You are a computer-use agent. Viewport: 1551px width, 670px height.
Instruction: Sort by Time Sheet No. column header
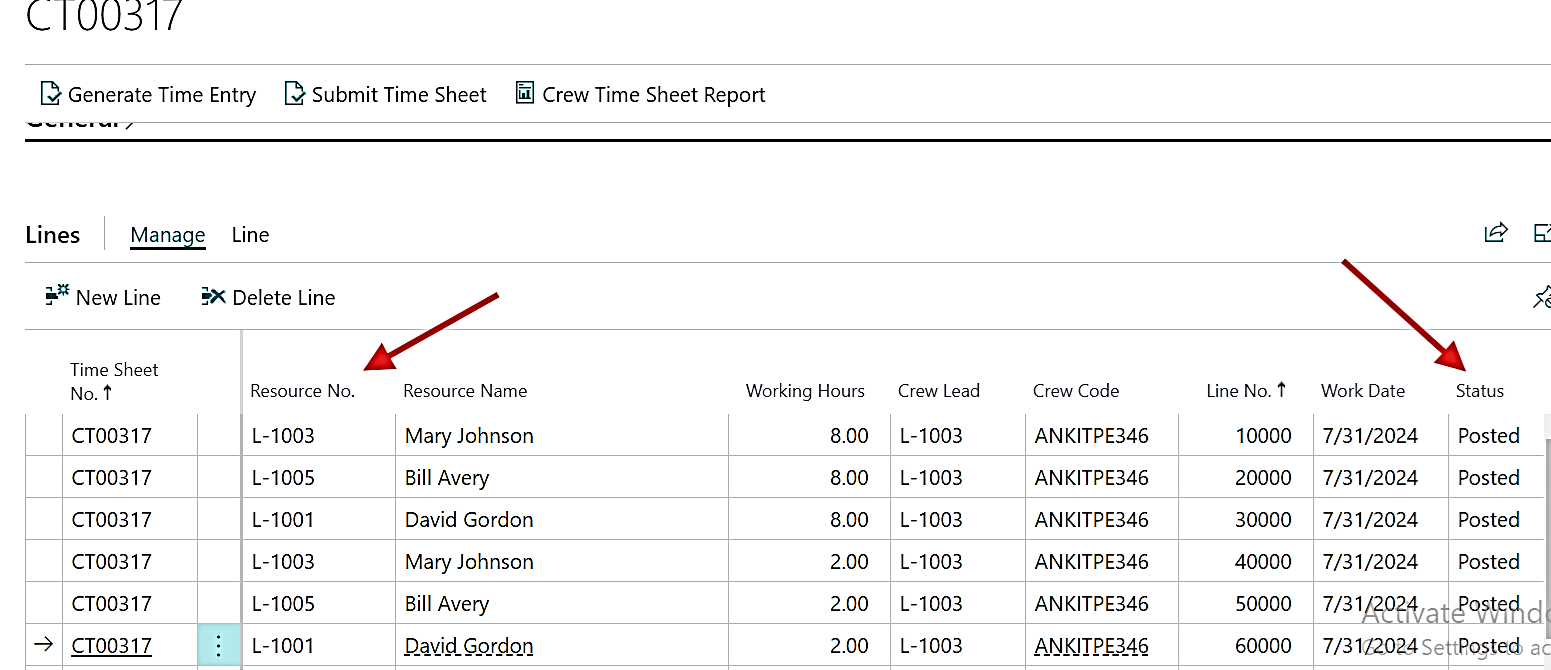113,381
